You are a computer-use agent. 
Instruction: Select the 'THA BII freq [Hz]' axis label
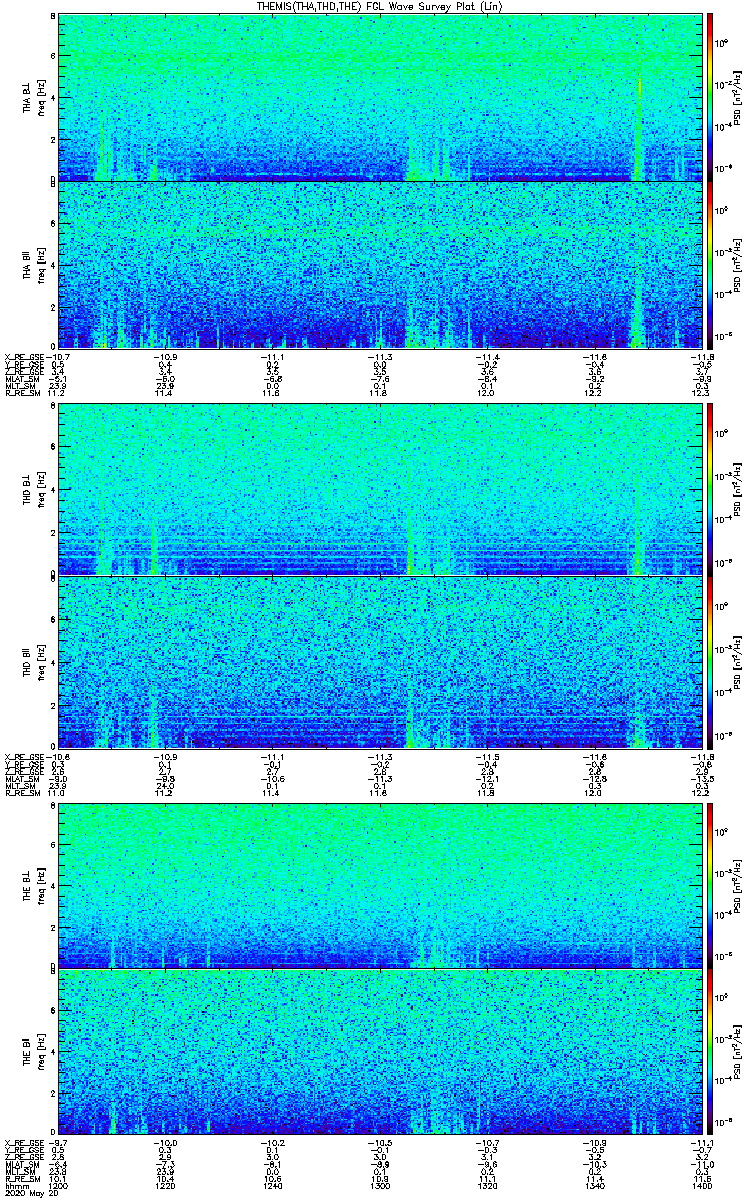click(34, 265)
